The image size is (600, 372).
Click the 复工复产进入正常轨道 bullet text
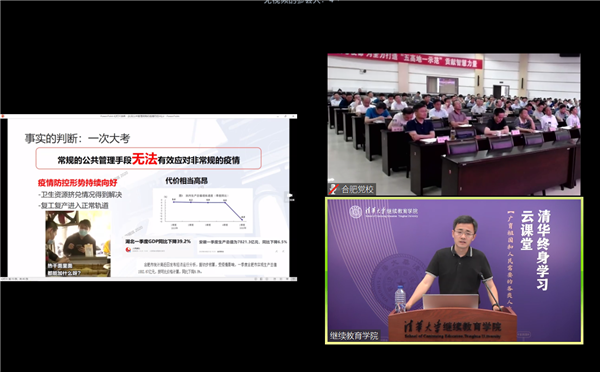[x=75, y=206]
